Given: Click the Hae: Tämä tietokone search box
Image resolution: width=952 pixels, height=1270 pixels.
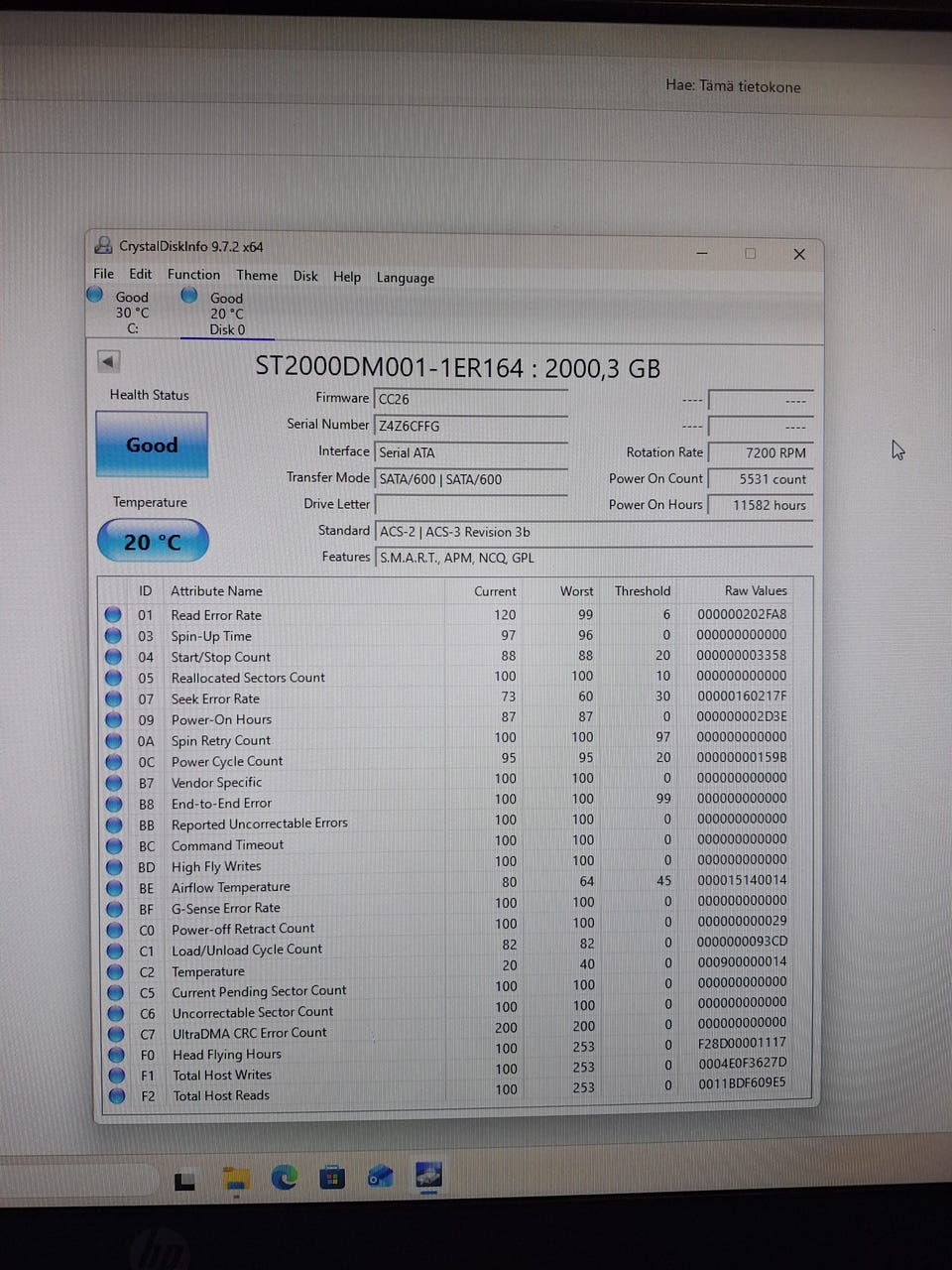Looking at the screenshot, I should 733,86.
